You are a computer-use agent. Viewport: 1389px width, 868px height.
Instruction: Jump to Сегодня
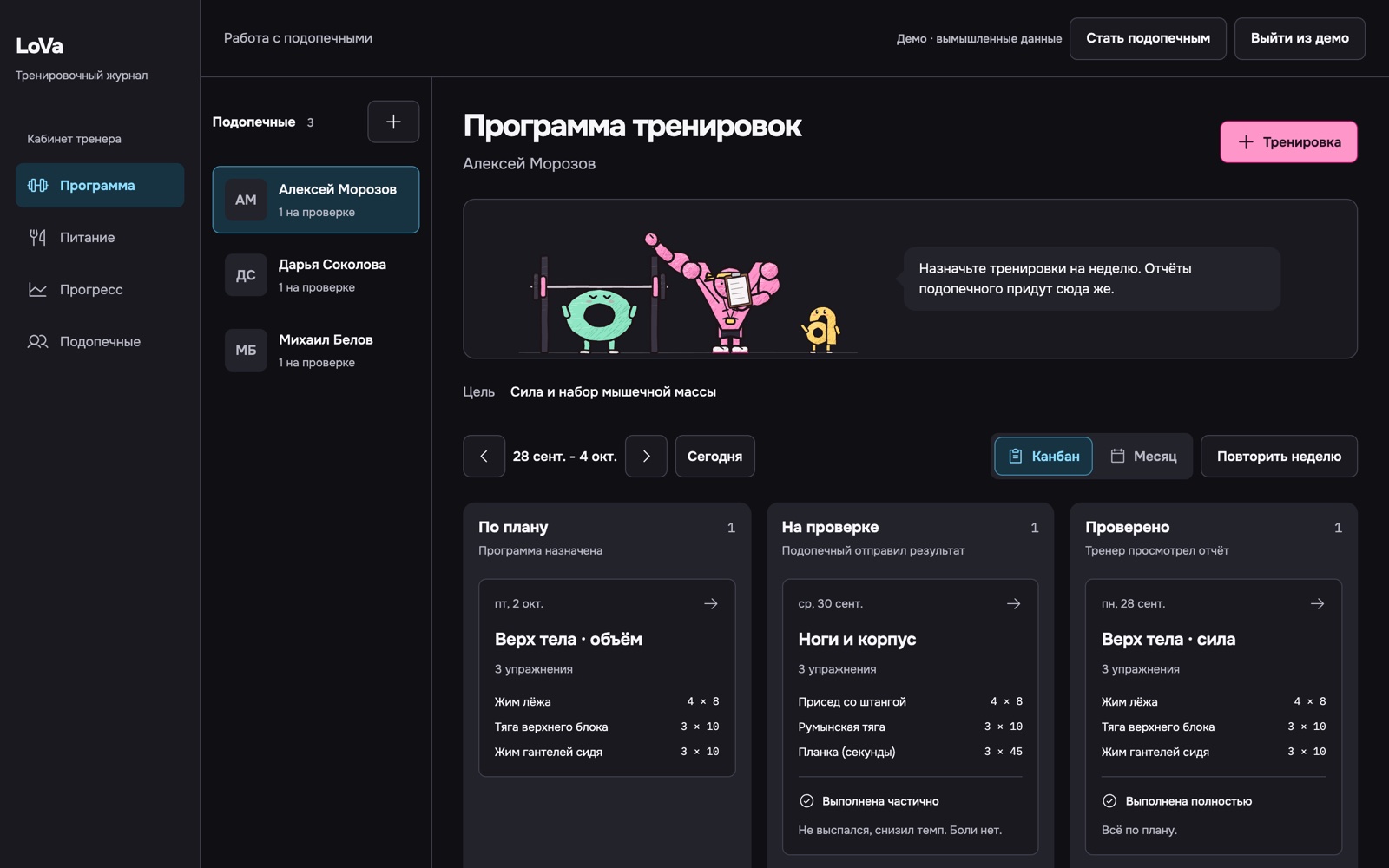[714, 456]
